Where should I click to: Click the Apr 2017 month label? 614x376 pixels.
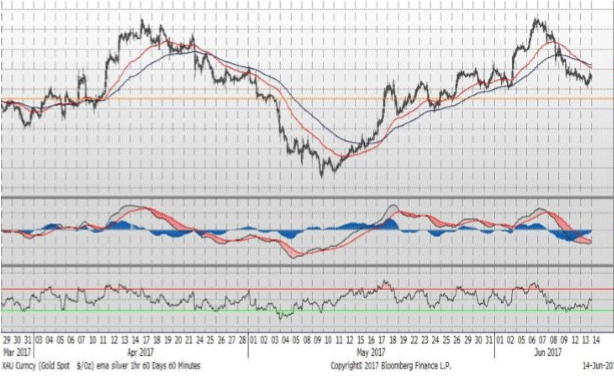tap(140, 352)
